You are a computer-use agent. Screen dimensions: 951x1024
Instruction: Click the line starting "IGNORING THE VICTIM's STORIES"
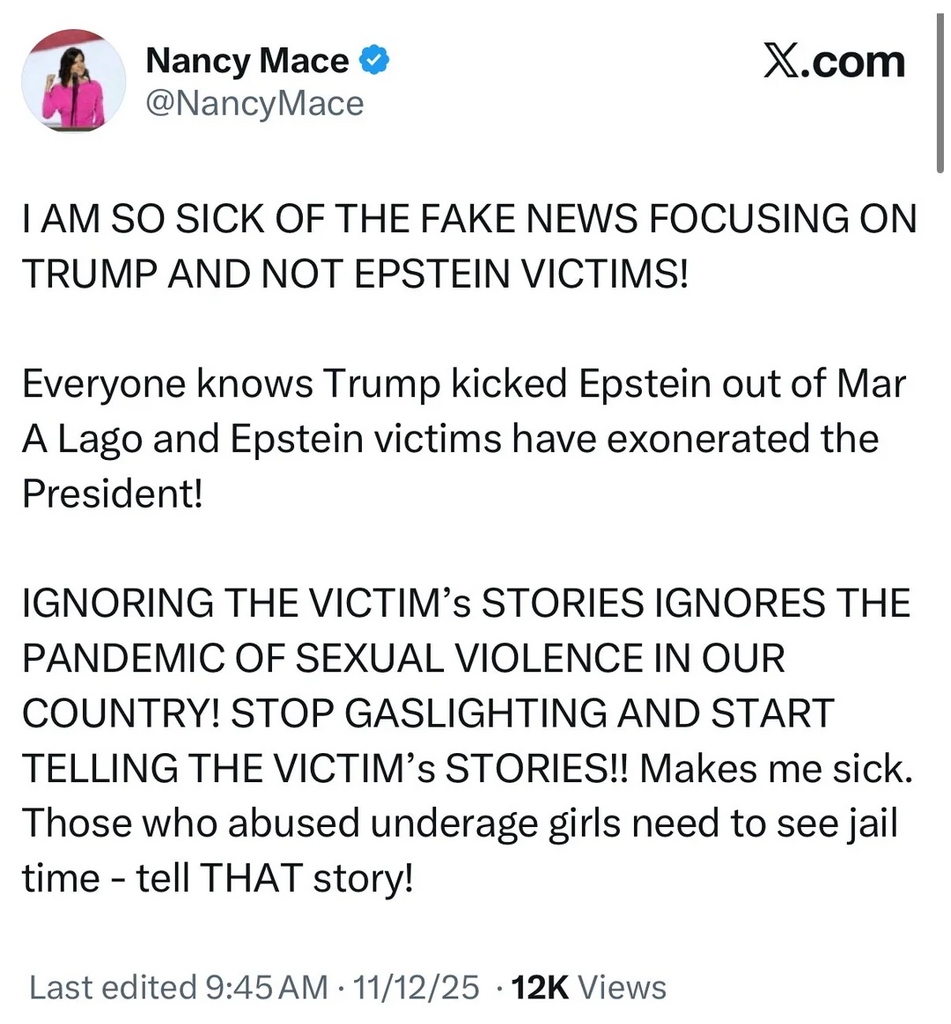[465, 605]
